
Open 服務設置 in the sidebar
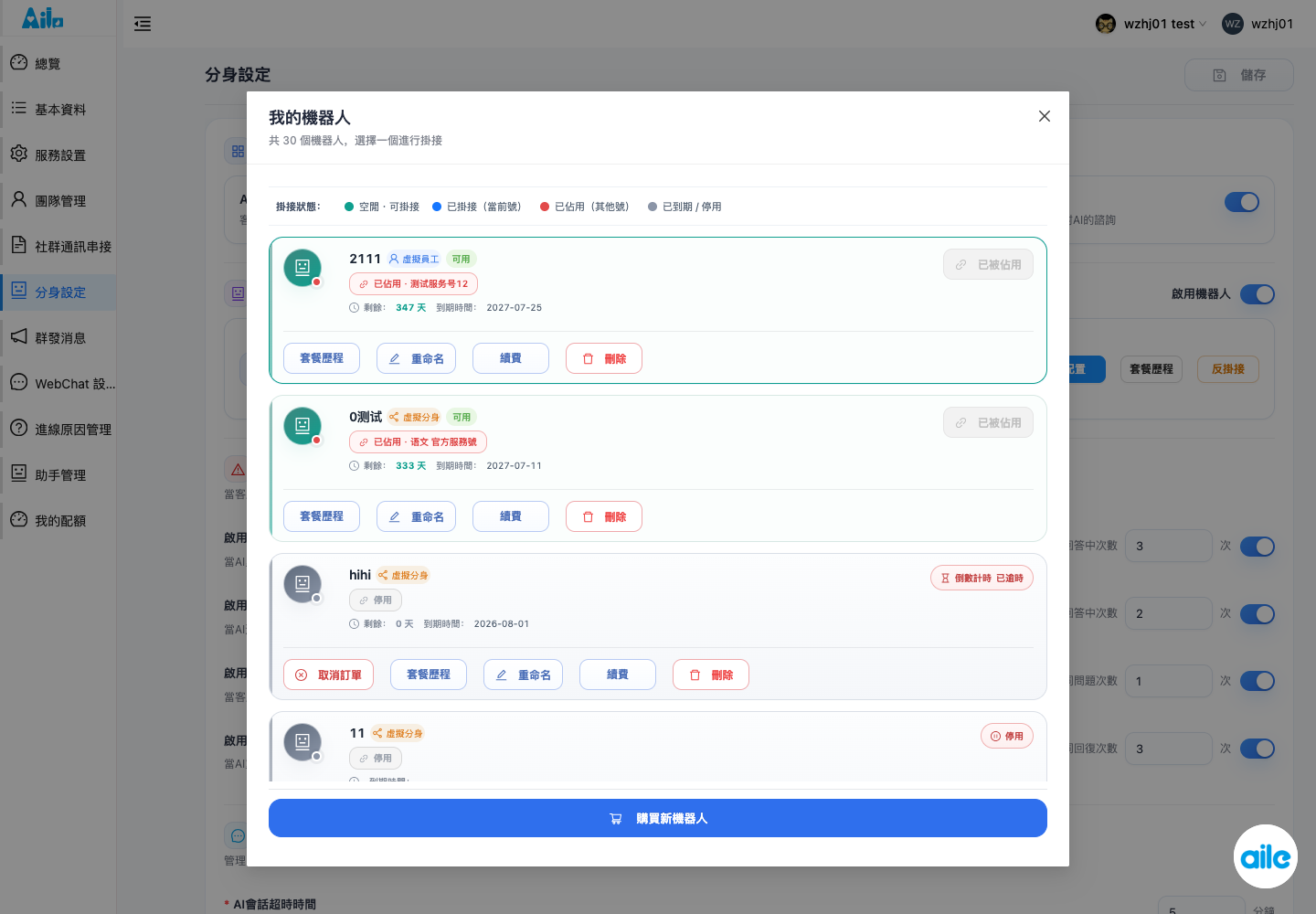coord(58,154)
